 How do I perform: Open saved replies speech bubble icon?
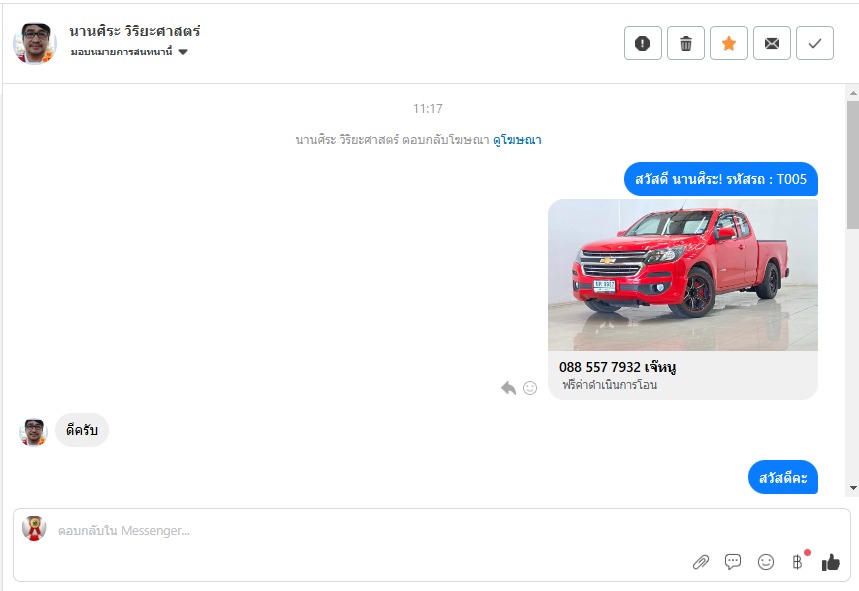point(733,562)
